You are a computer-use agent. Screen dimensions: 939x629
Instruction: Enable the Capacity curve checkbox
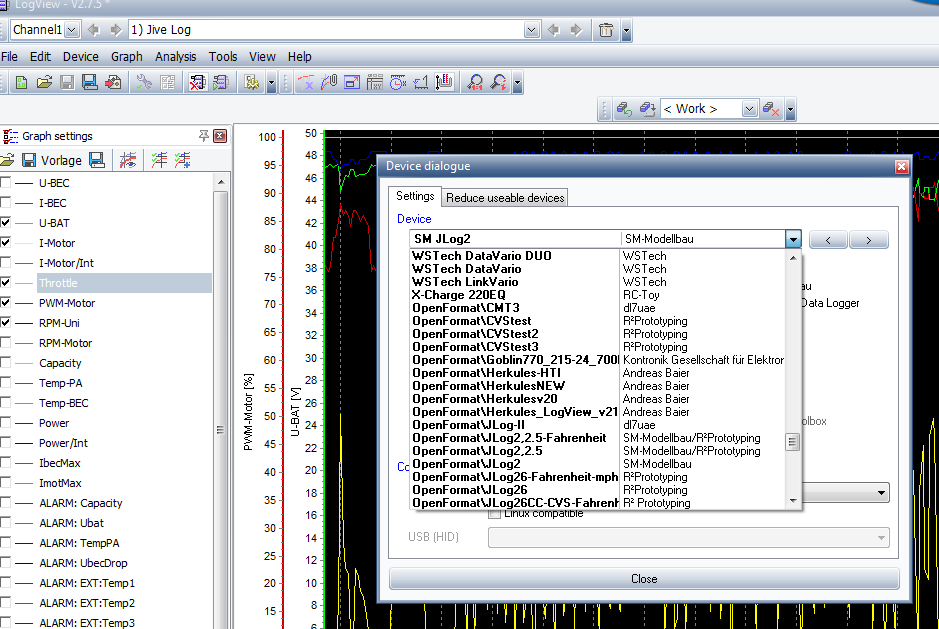click(x=5, y=362)
